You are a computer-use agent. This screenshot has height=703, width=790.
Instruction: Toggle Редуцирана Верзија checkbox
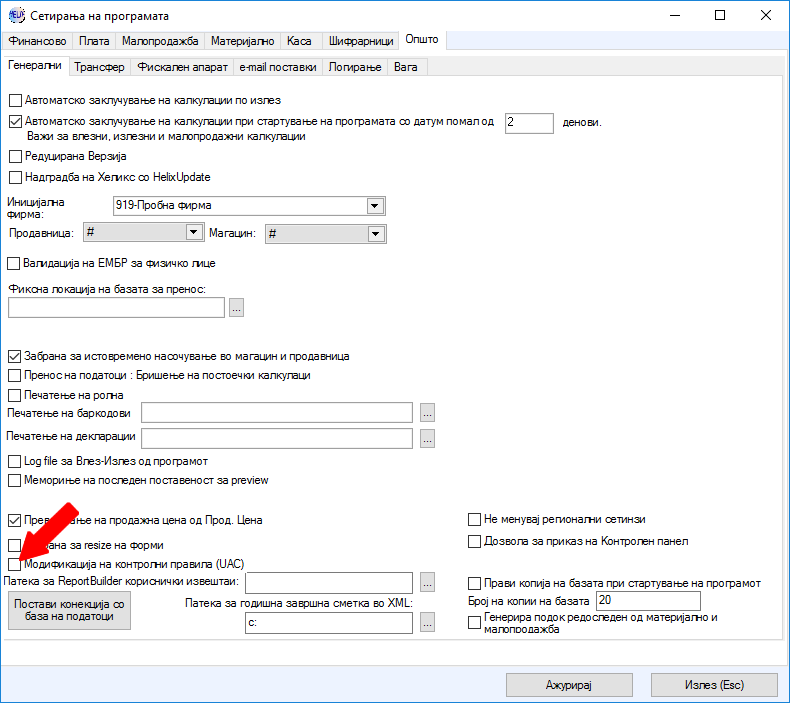(x=16, y=156)
